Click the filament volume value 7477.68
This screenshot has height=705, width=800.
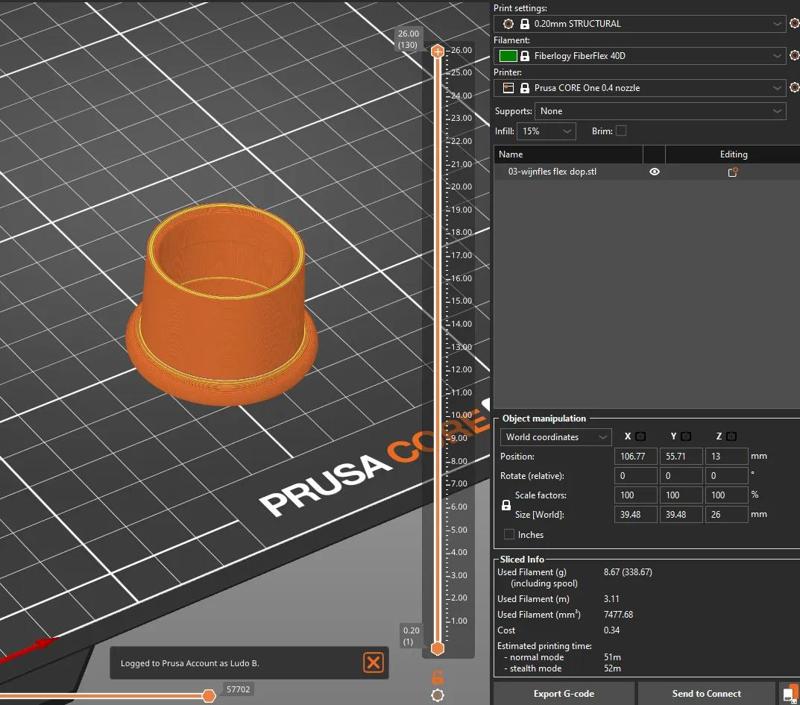click(618, 615)
